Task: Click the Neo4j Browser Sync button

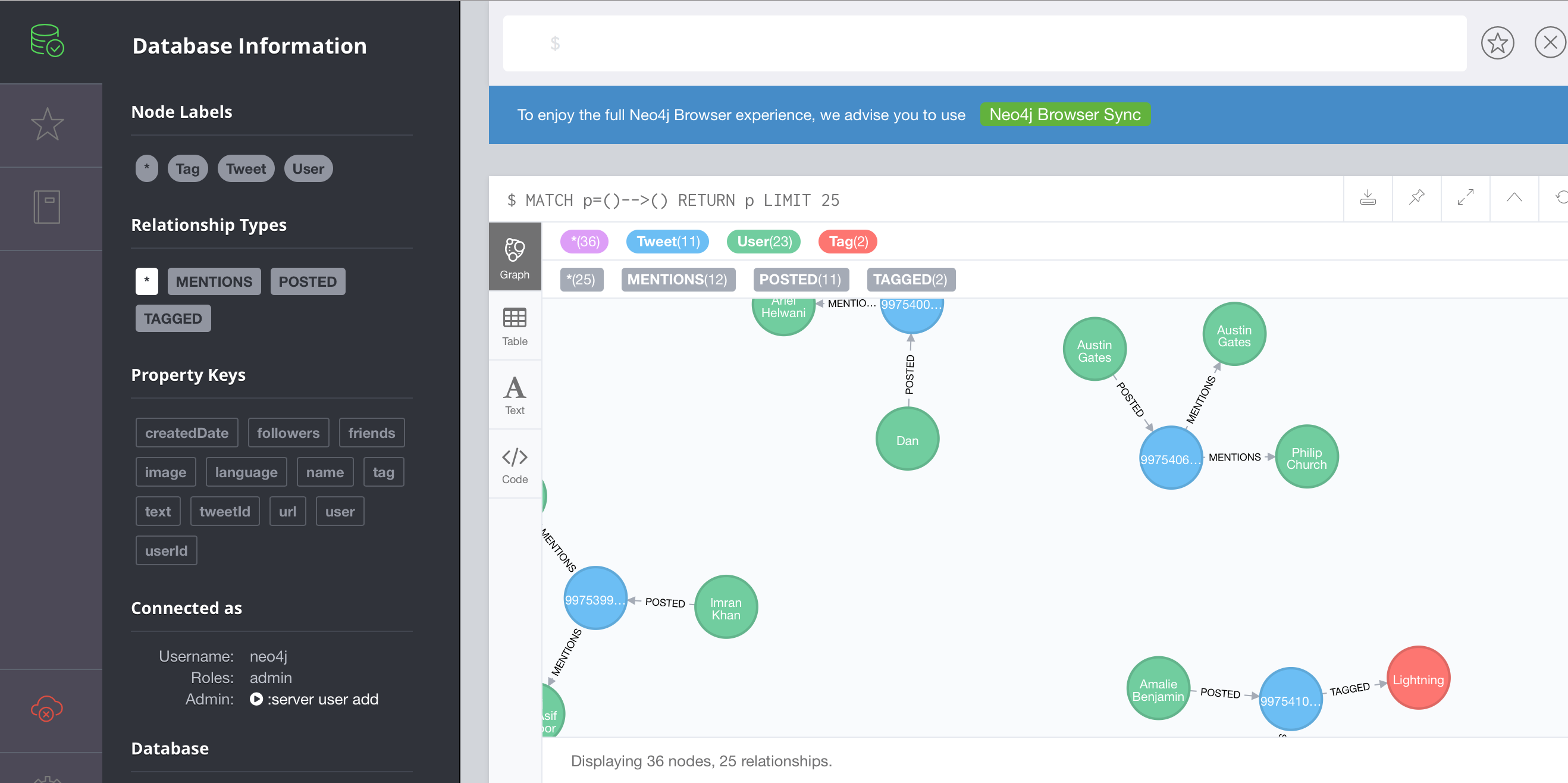Action: click(1065, 114)
